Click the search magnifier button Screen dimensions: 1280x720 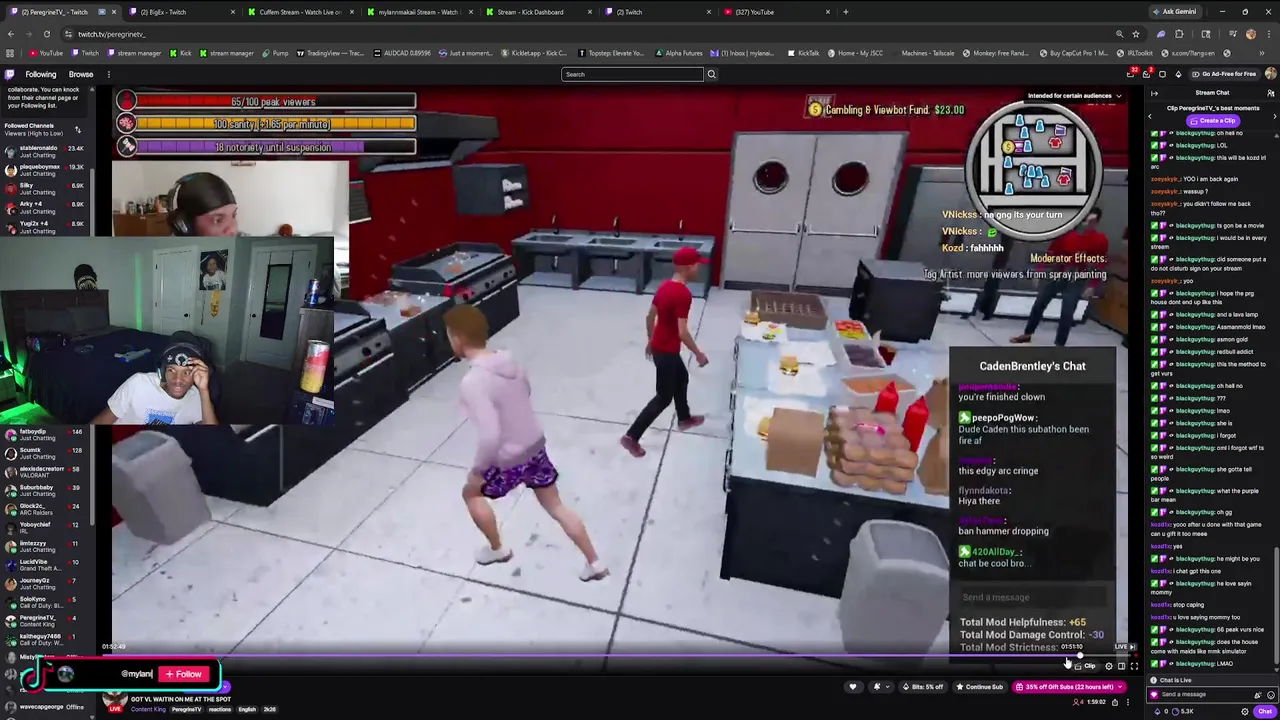point(711,74)
